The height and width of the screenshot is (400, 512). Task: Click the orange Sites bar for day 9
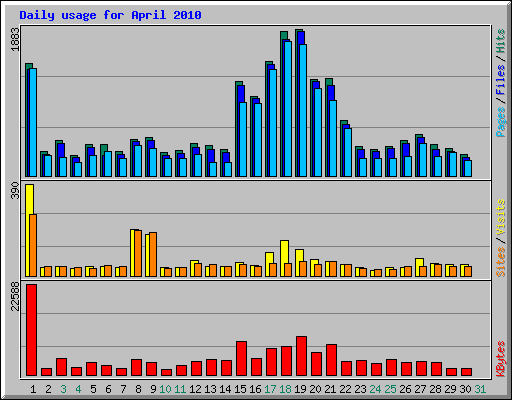pyautogui.click(x=153, y=254)
